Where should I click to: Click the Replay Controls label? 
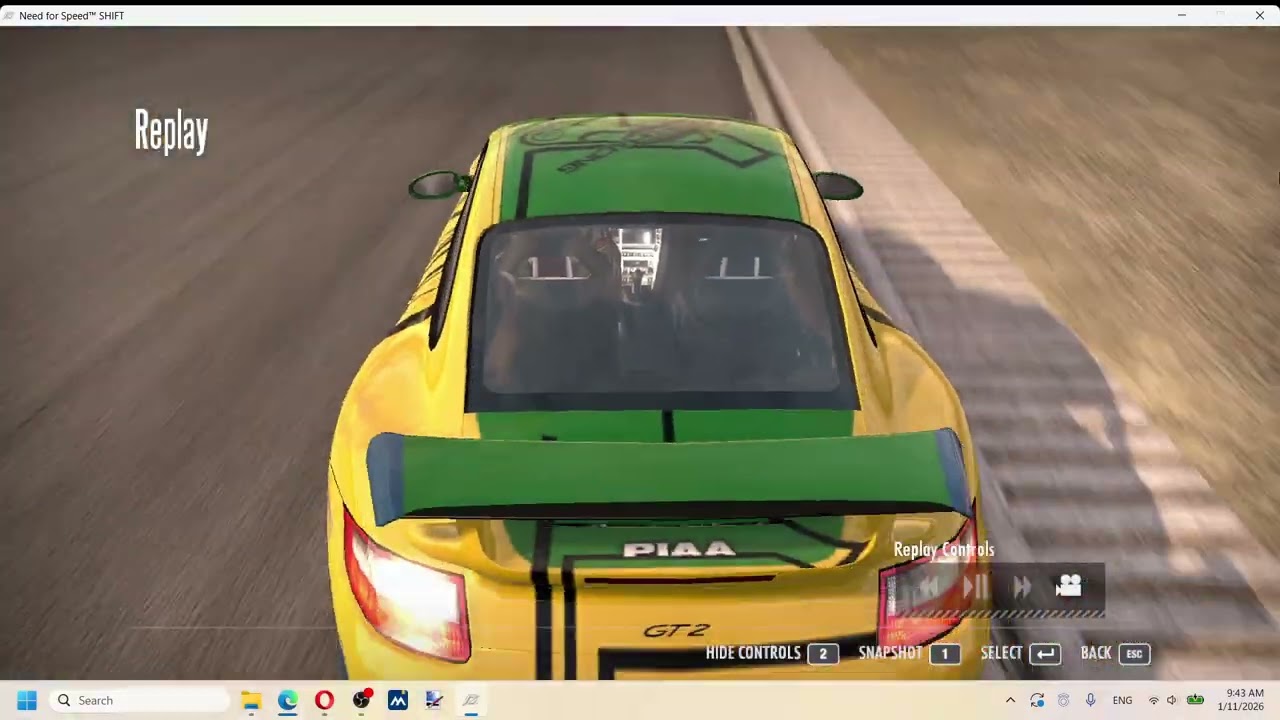point(944,549)
